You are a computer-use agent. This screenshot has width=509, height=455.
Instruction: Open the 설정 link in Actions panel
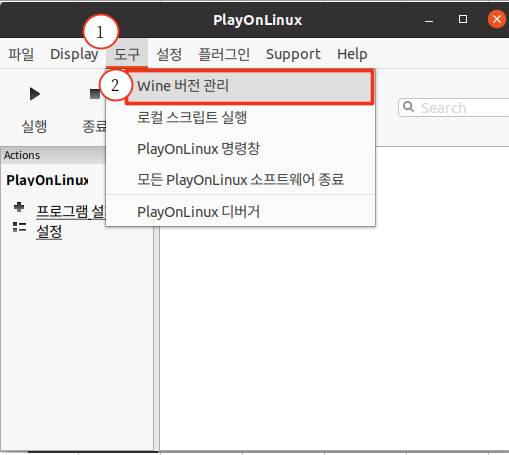coord(49,231)
